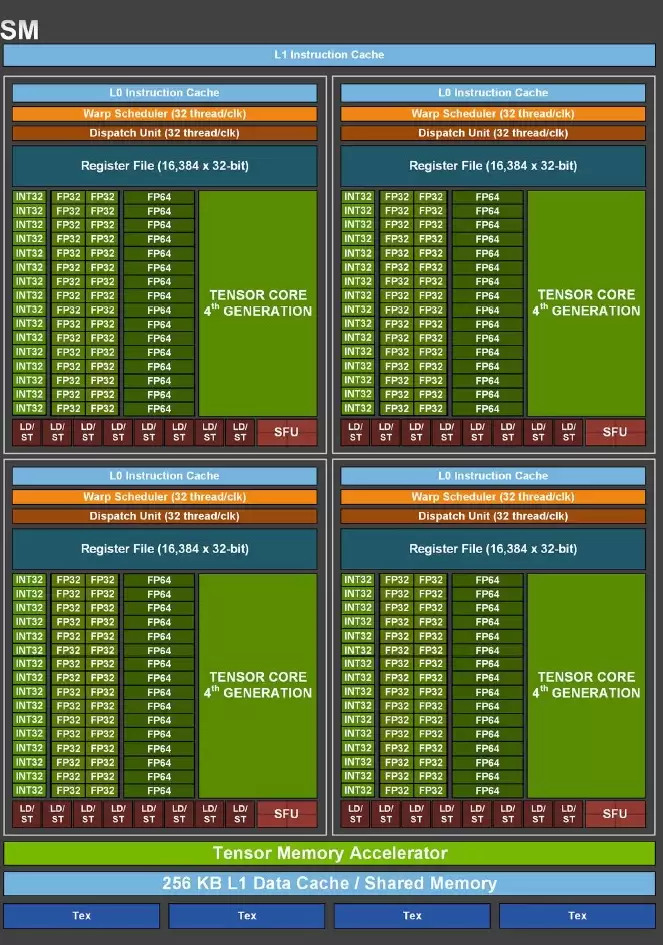This screenshot has height=945, width=663.
Task: Click the SFU block in the bottom-right partition
Action: 615,814
